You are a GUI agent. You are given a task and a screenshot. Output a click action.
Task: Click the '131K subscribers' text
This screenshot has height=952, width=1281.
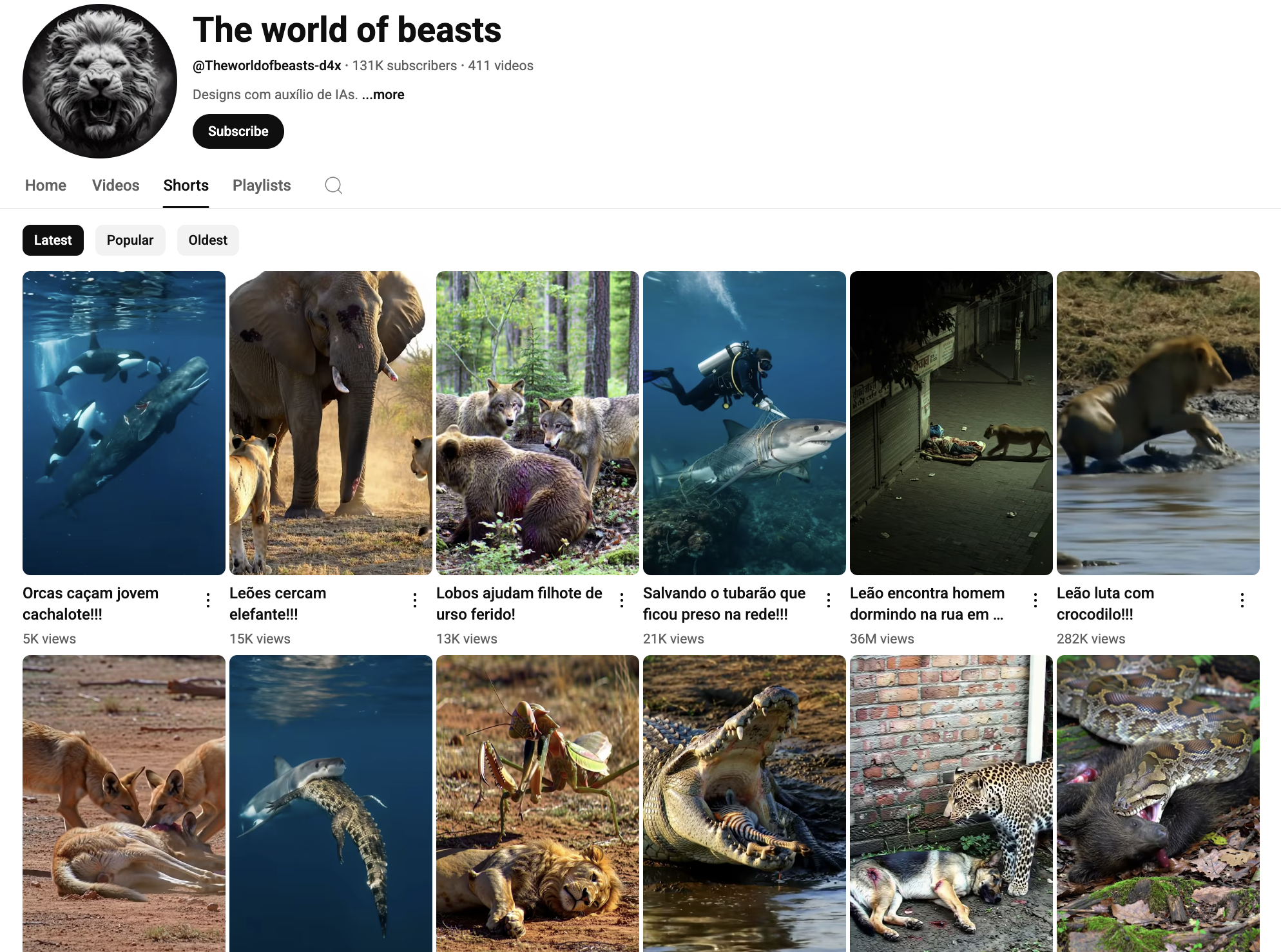coord(405,66)
